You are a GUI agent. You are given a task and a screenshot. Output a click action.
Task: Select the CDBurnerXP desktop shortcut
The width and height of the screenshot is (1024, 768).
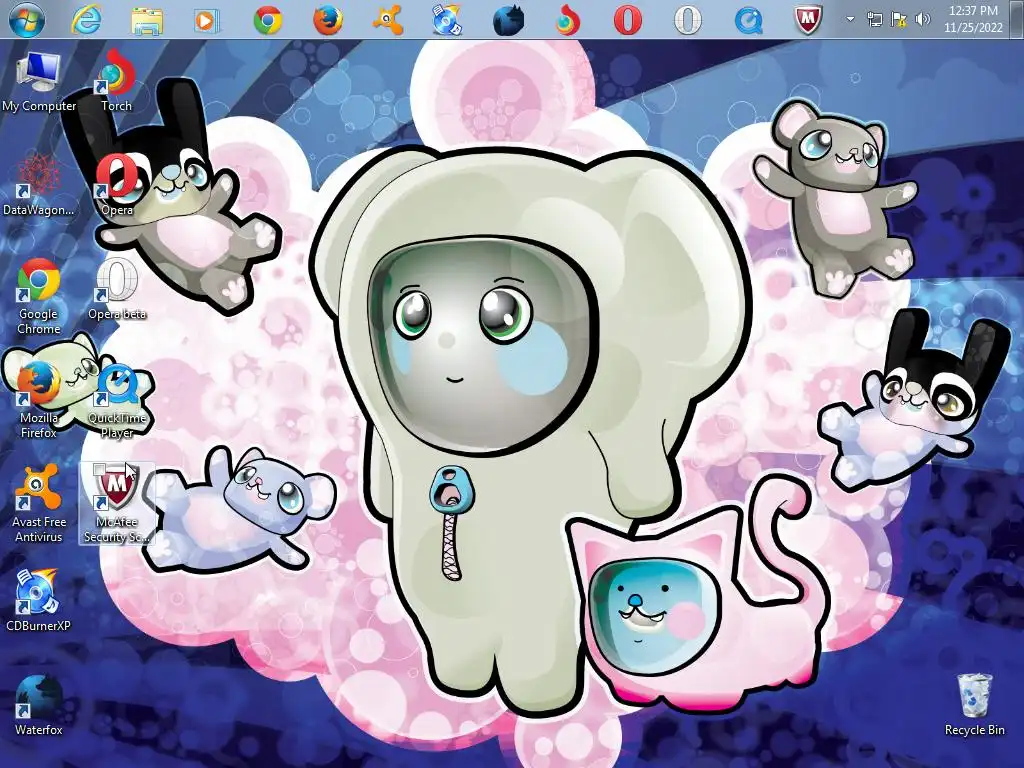[x=39, y=600]
